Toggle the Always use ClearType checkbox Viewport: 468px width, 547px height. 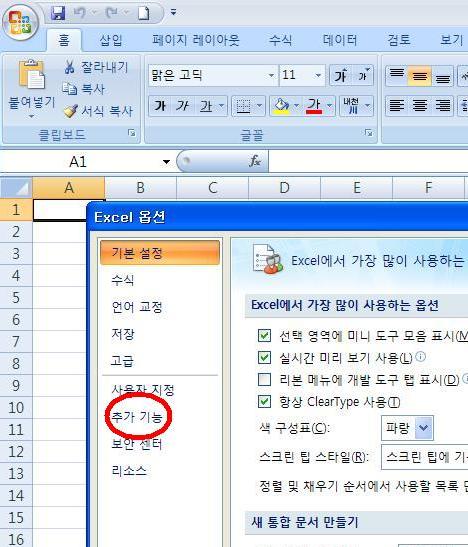pos(264,402)
